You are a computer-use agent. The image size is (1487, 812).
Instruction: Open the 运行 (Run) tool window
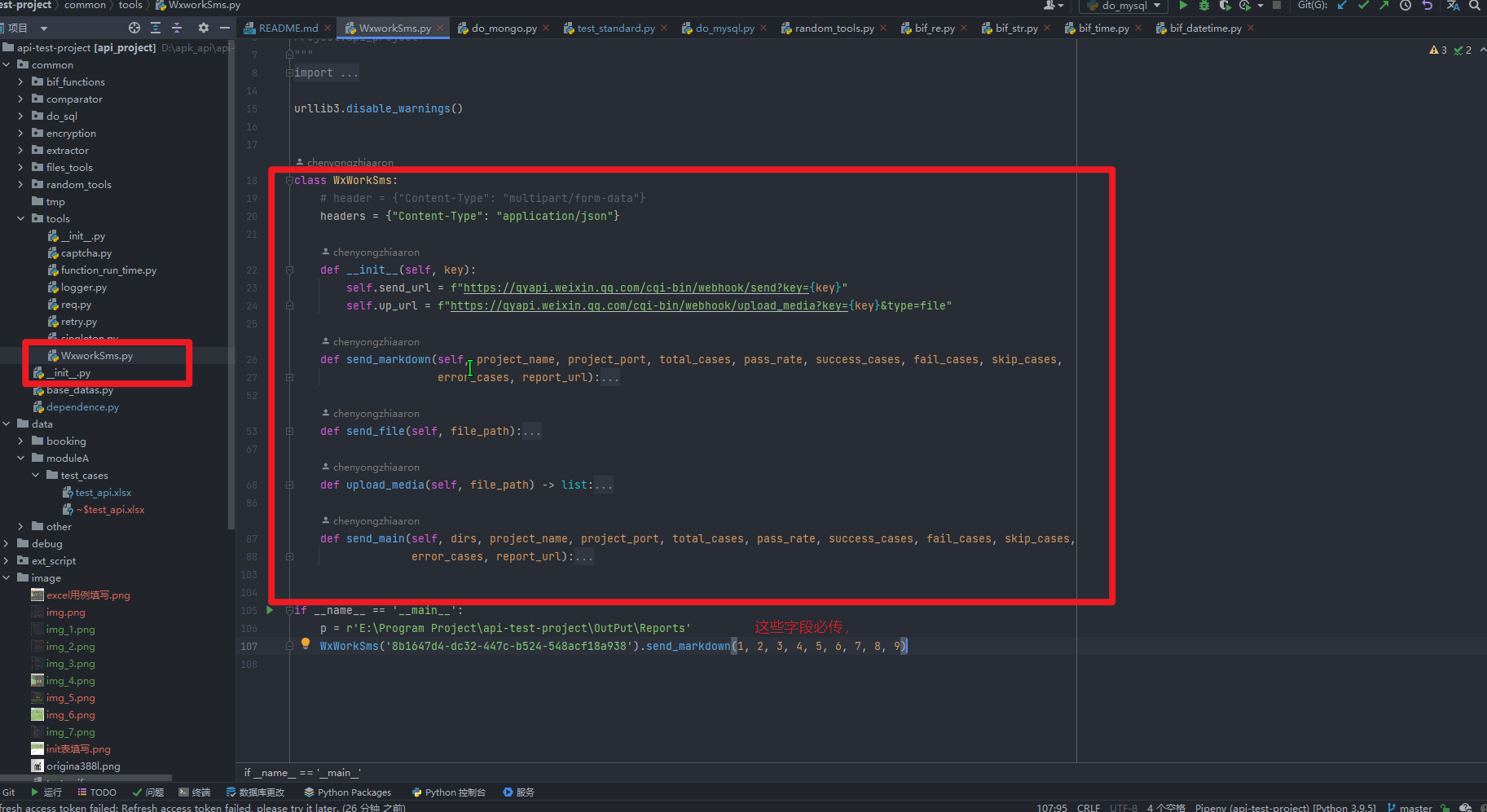click(x=46, y=792)
